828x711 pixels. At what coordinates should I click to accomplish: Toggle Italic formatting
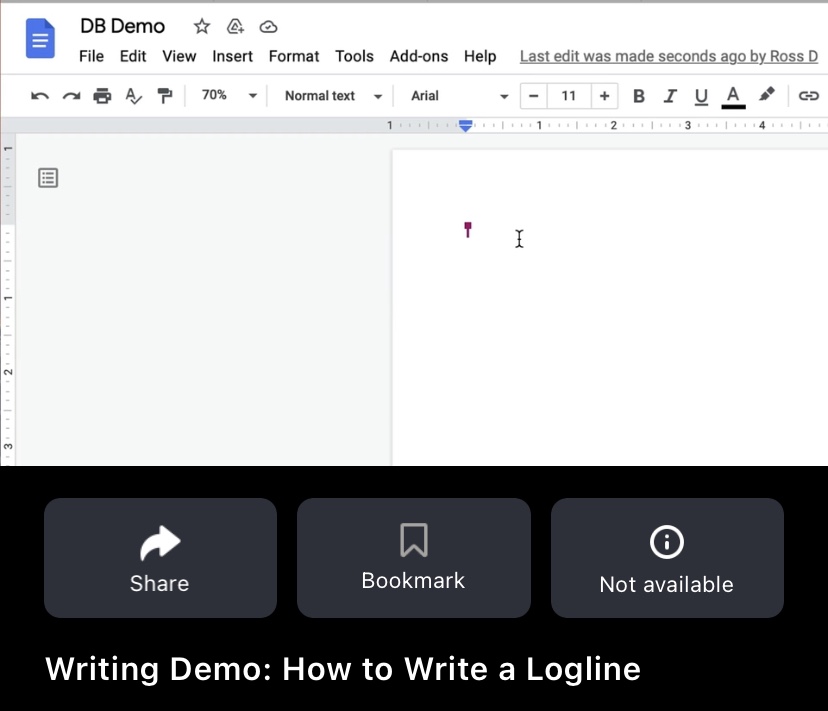click(x=670, y=96)
